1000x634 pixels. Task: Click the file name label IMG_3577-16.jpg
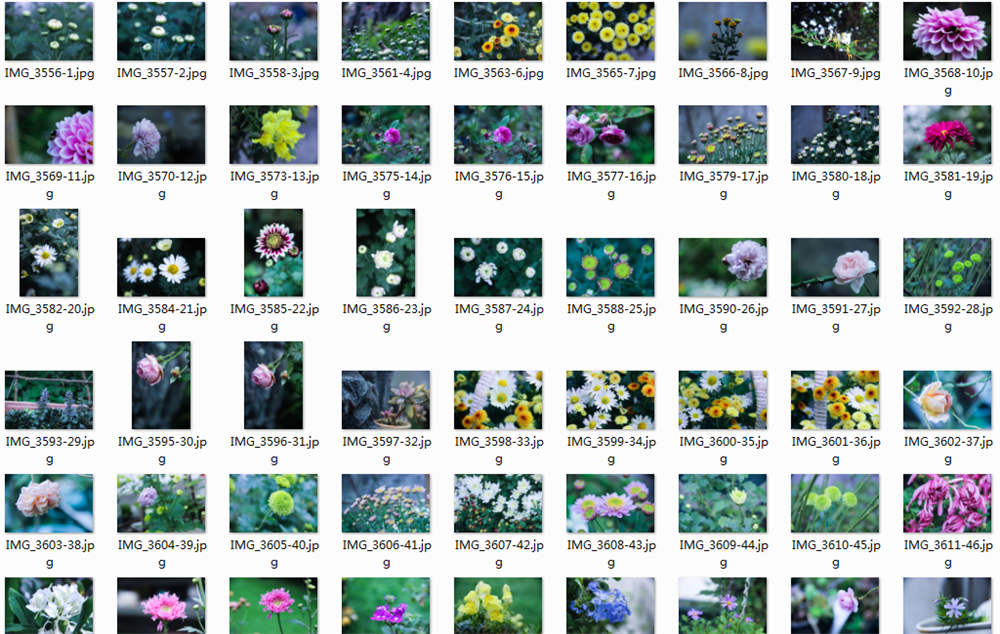click(611, 184)
